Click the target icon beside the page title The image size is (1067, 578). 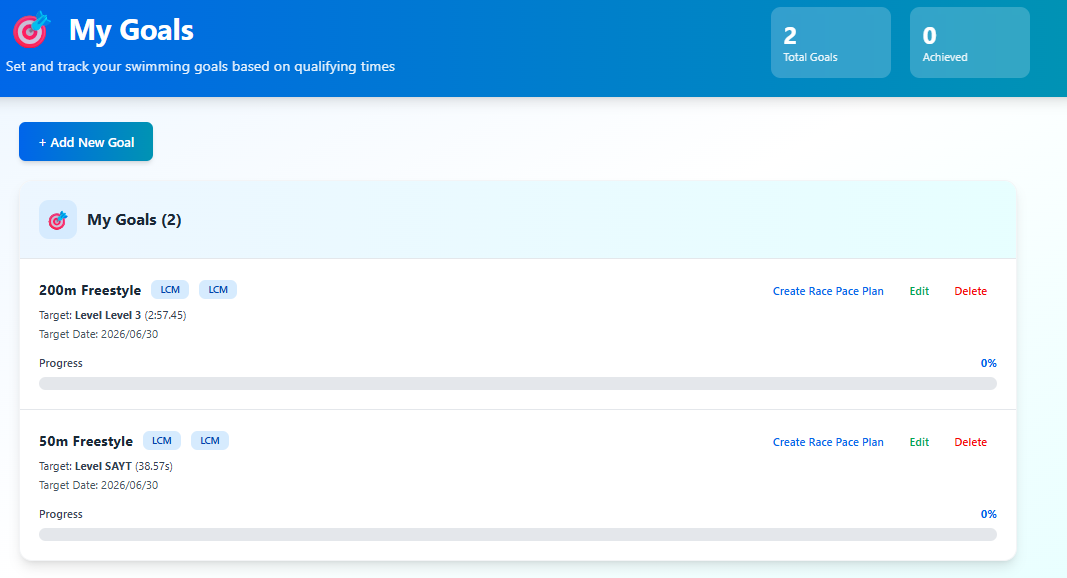[31, 30]
